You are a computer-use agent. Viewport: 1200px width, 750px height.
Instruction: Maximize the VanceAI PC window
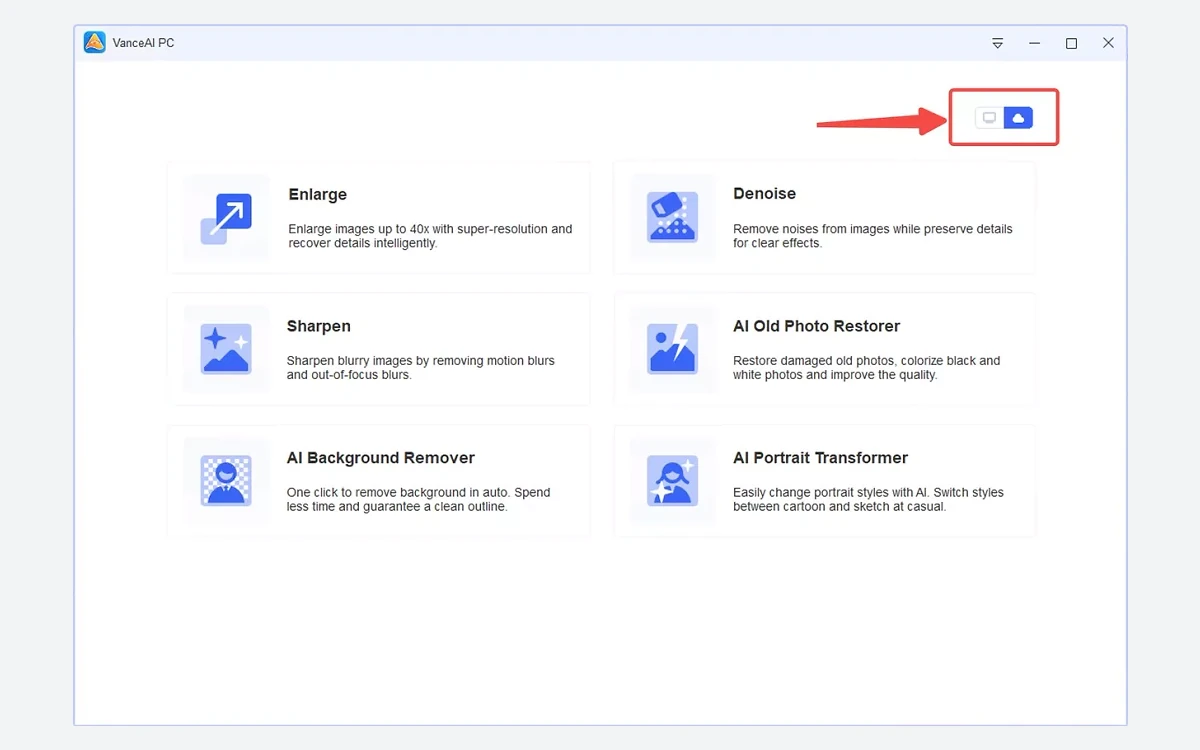1071,43
